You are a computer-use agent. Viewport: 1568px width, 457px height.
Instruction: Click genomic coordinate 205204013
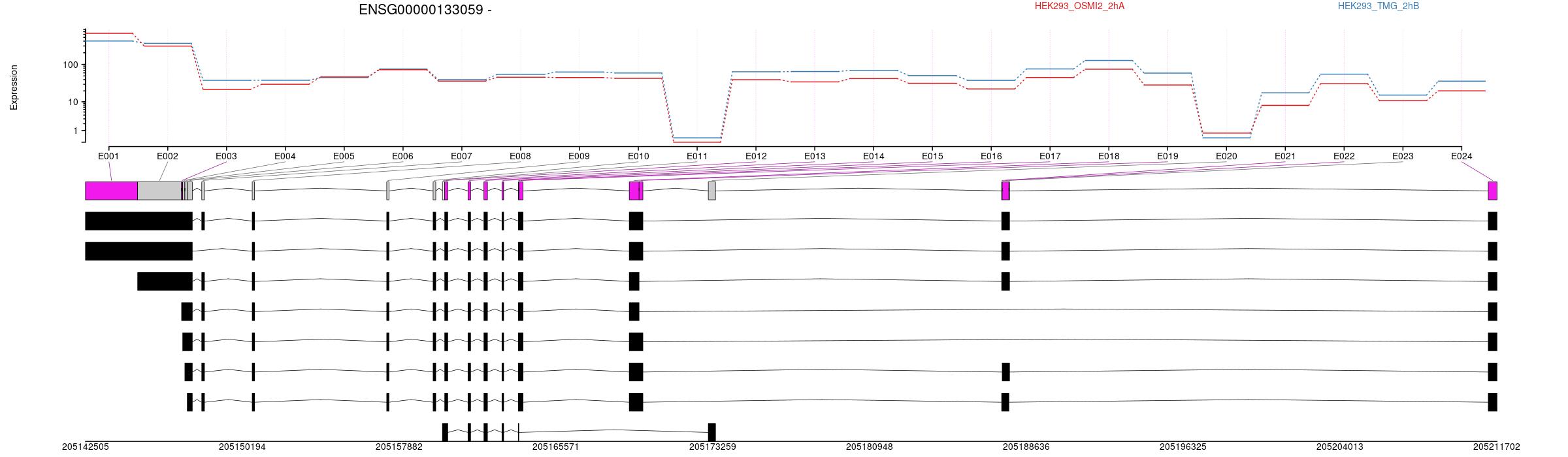[1340, 447]
